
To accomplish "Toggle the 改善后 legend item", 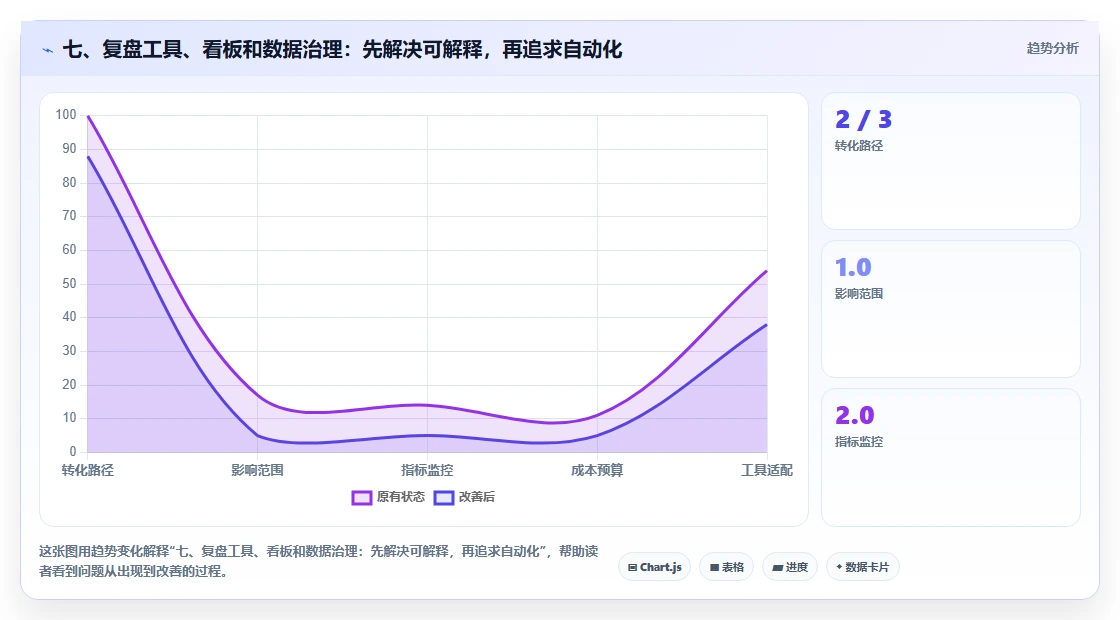I will [464, 497].
